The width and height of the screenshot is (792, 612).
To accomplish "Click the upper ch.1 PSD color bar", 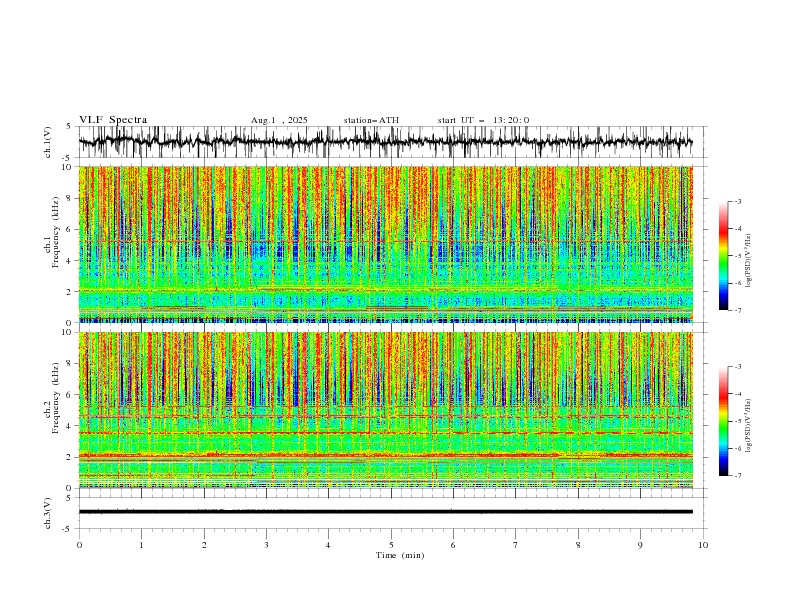I will [x=723, y=256].
